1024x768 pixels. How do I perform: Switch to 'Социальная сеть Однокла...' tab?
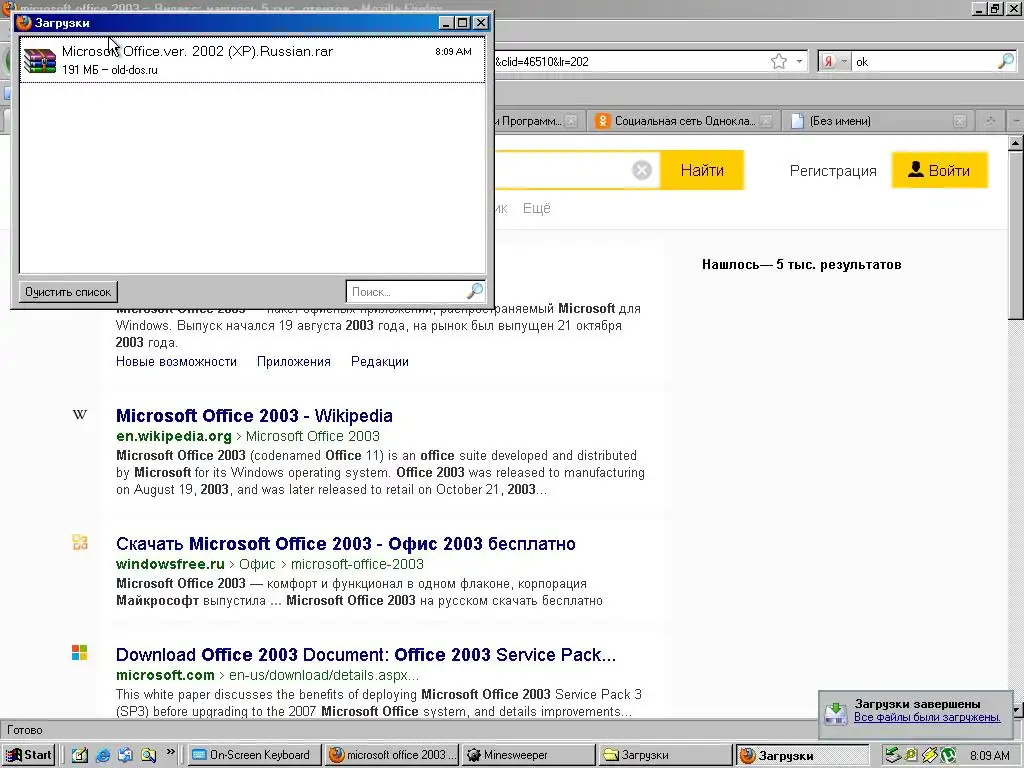[684, 121]
